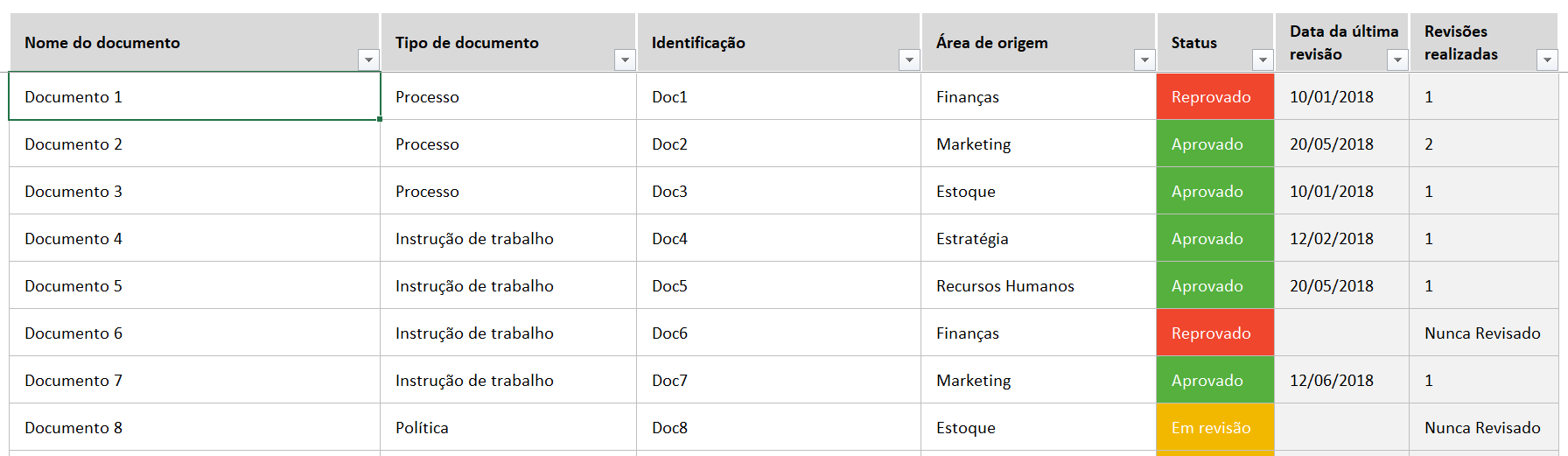This screenshot has width=1568, height=456.
Task: Open the Tipo de documento filter dropdown
Action: coord(625,60)
